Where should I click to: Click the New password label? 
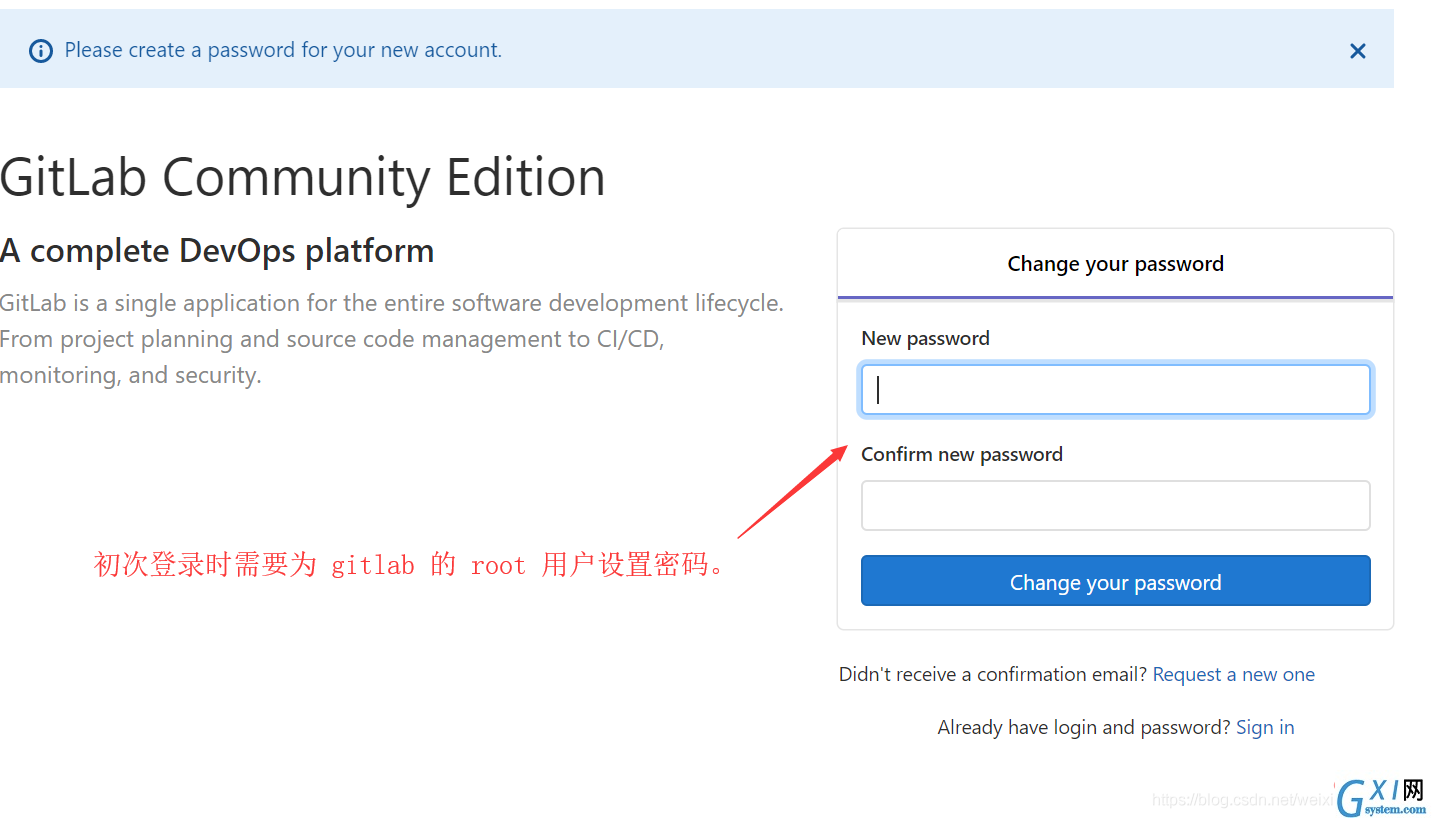coord(925,338)
